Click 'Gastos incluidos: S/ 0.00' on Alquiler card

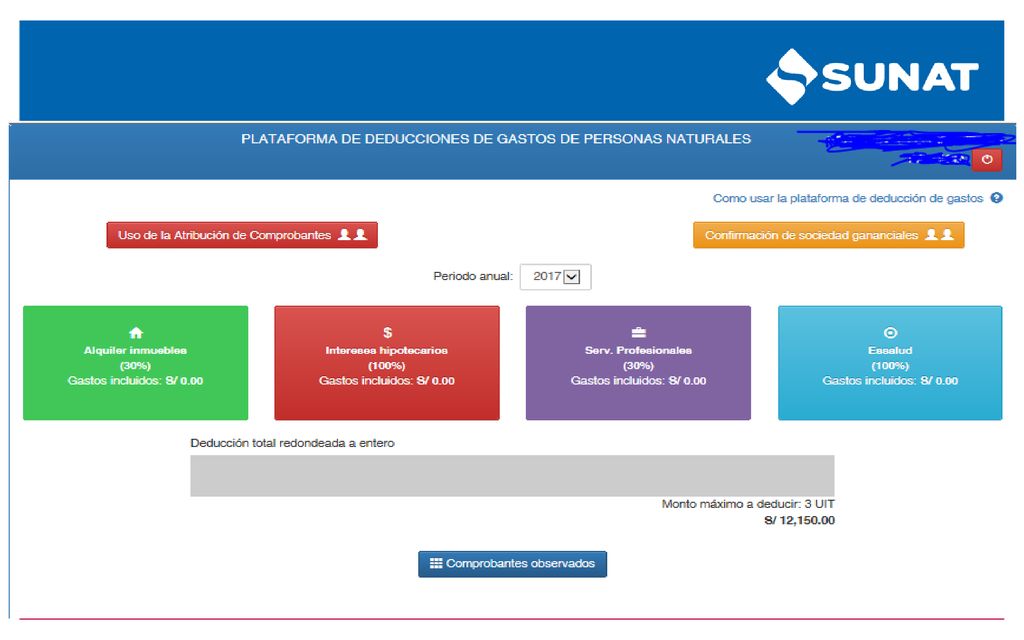coord(135,381)
